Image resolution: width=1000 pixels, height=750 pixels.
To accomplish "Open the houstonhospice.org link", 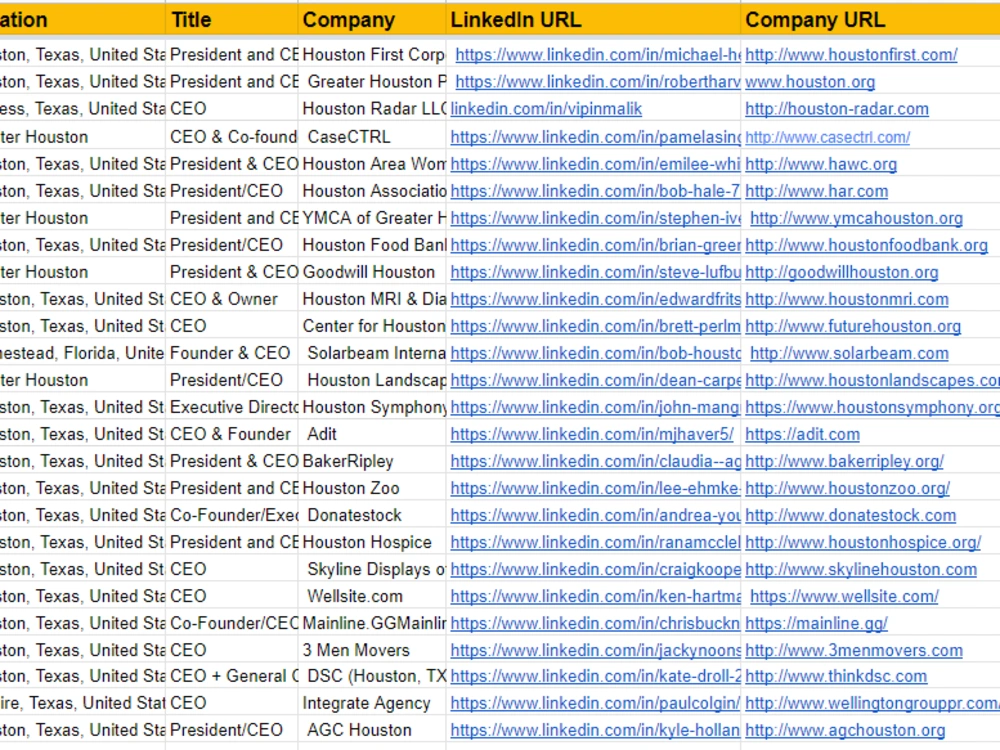I will pyautogui.click(x=863, y=543).
